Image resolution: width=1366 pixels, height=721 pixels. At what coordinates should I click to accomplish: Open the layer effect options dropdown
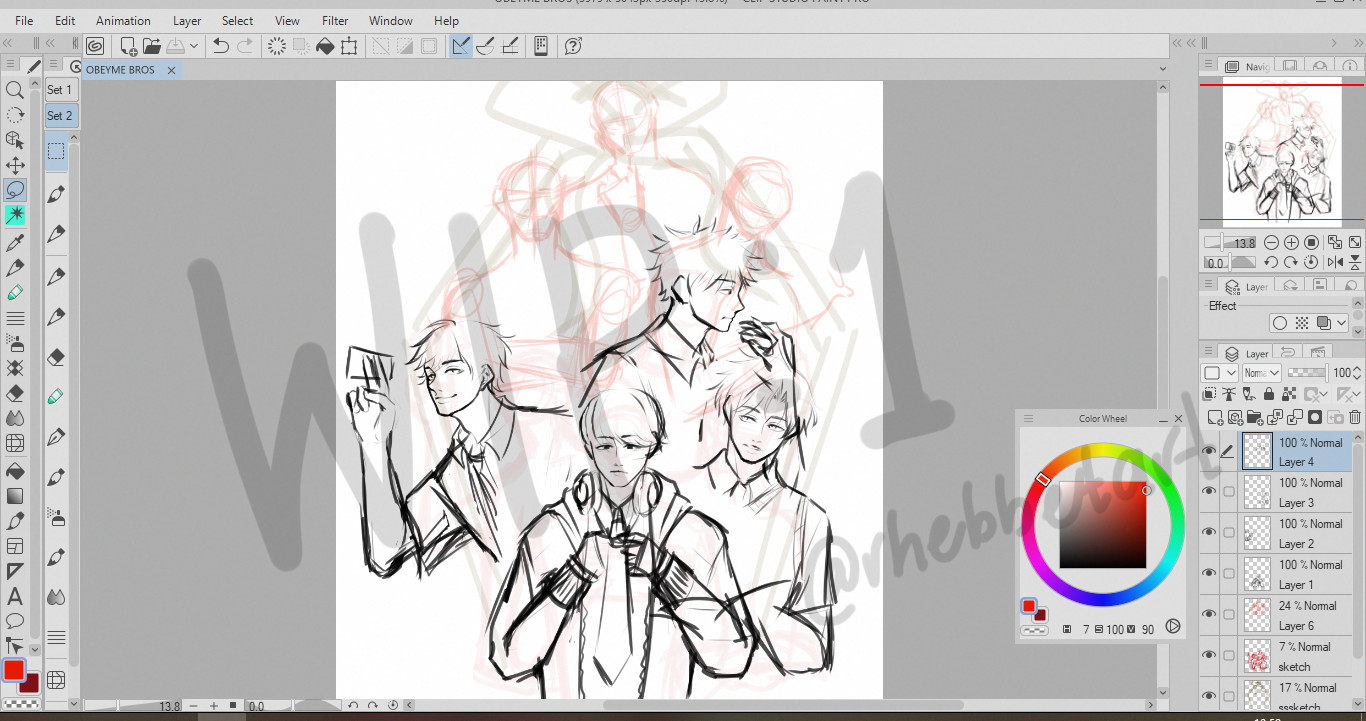tap(1341, 323)
